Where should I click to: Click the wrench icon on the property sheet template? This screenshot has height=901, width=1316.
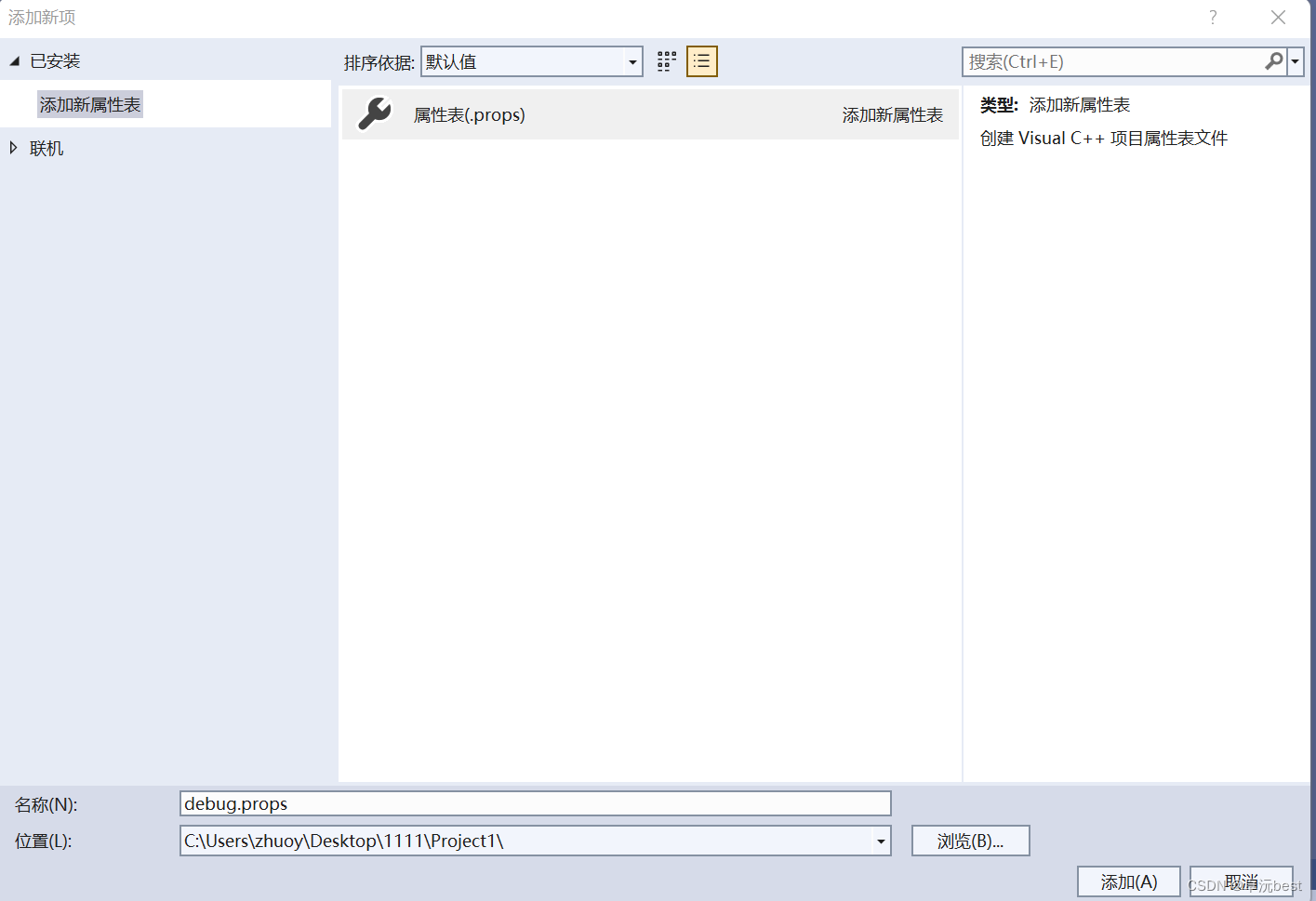point(374,113)
